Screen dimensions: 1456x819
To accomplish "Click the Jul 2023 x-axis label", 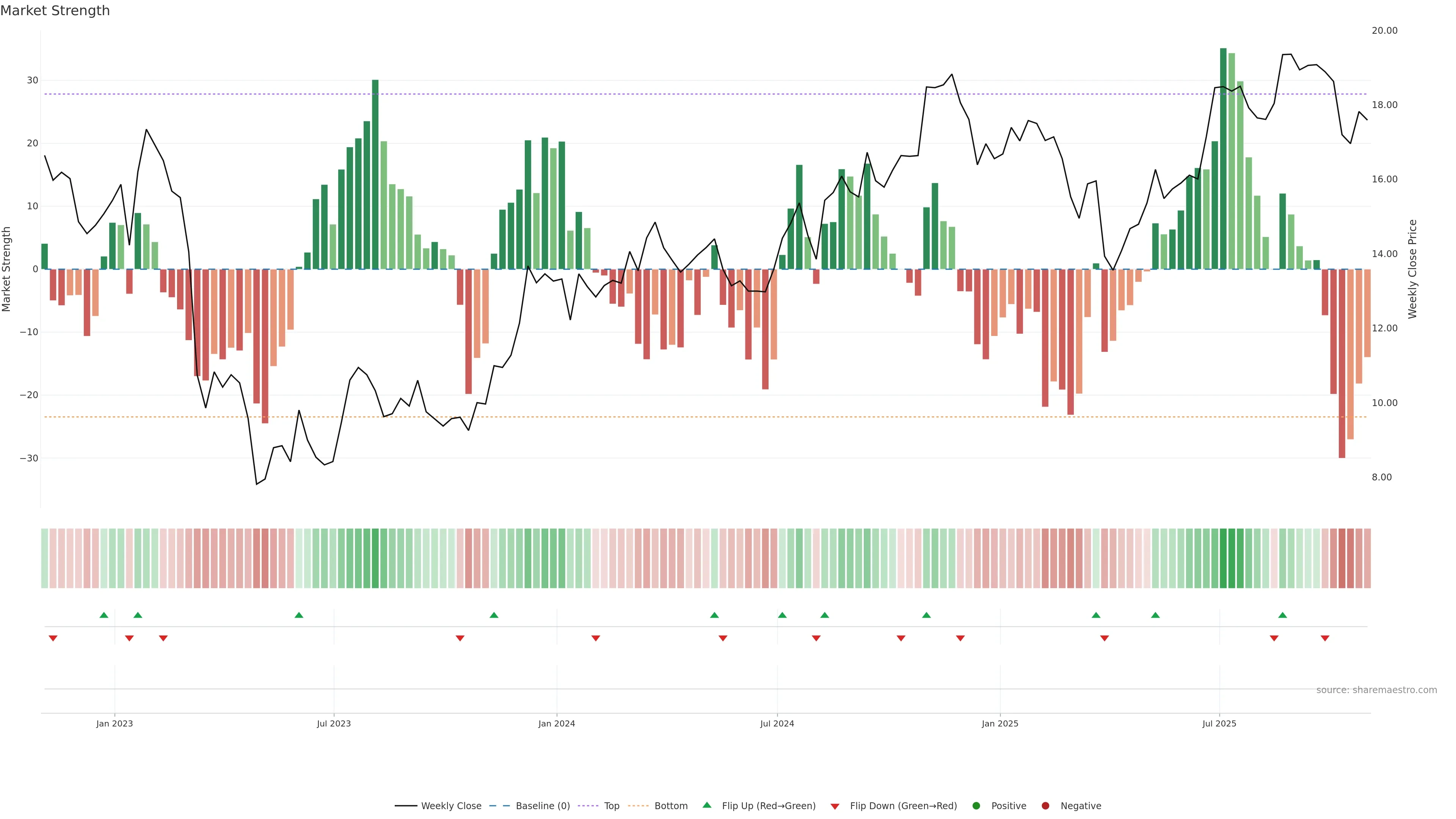I will pos(334,723).
